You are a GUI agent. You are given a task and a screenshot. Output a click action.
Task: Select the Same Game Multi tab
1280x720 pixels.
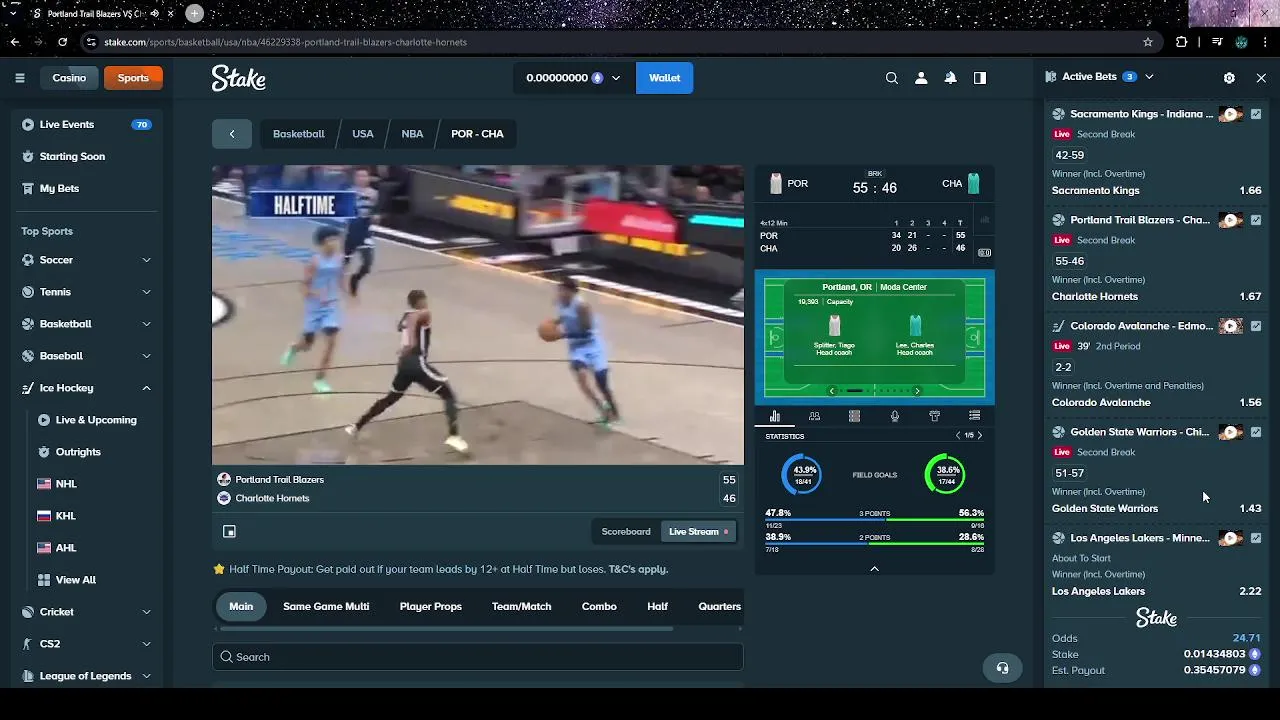326,606
